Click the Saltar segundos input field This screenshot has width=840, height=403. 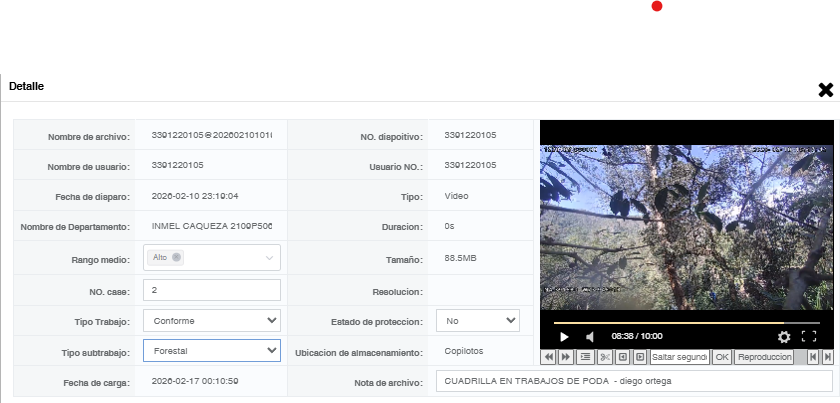[679, 357]
